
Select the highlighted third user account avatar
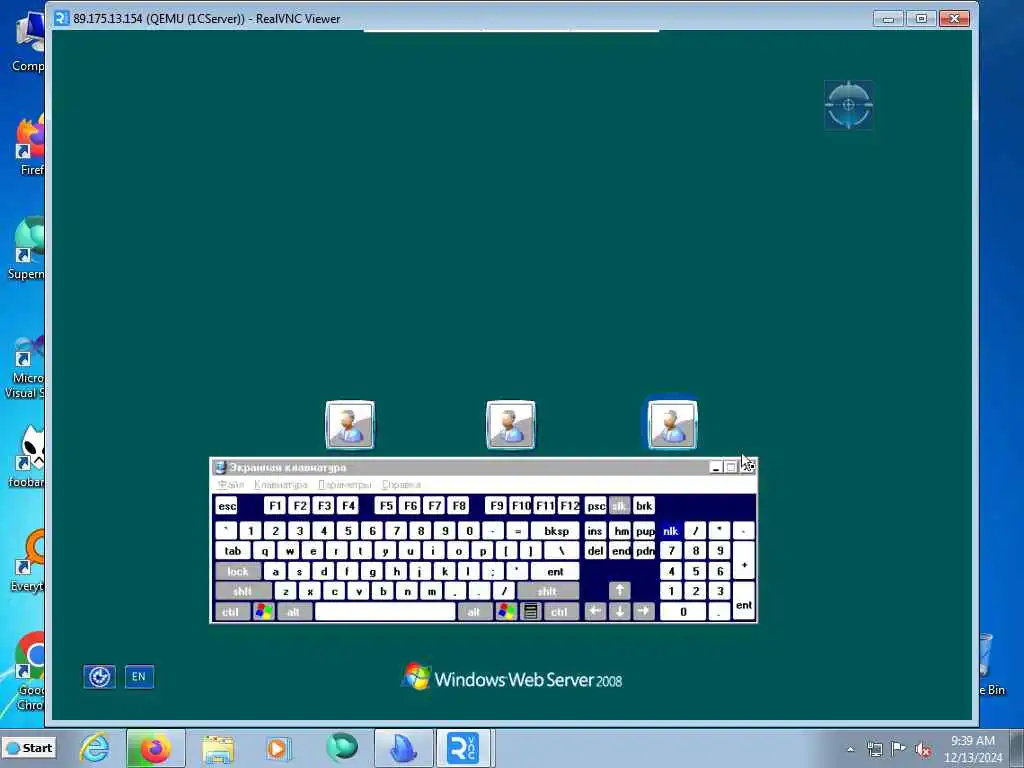pos(672,425)
